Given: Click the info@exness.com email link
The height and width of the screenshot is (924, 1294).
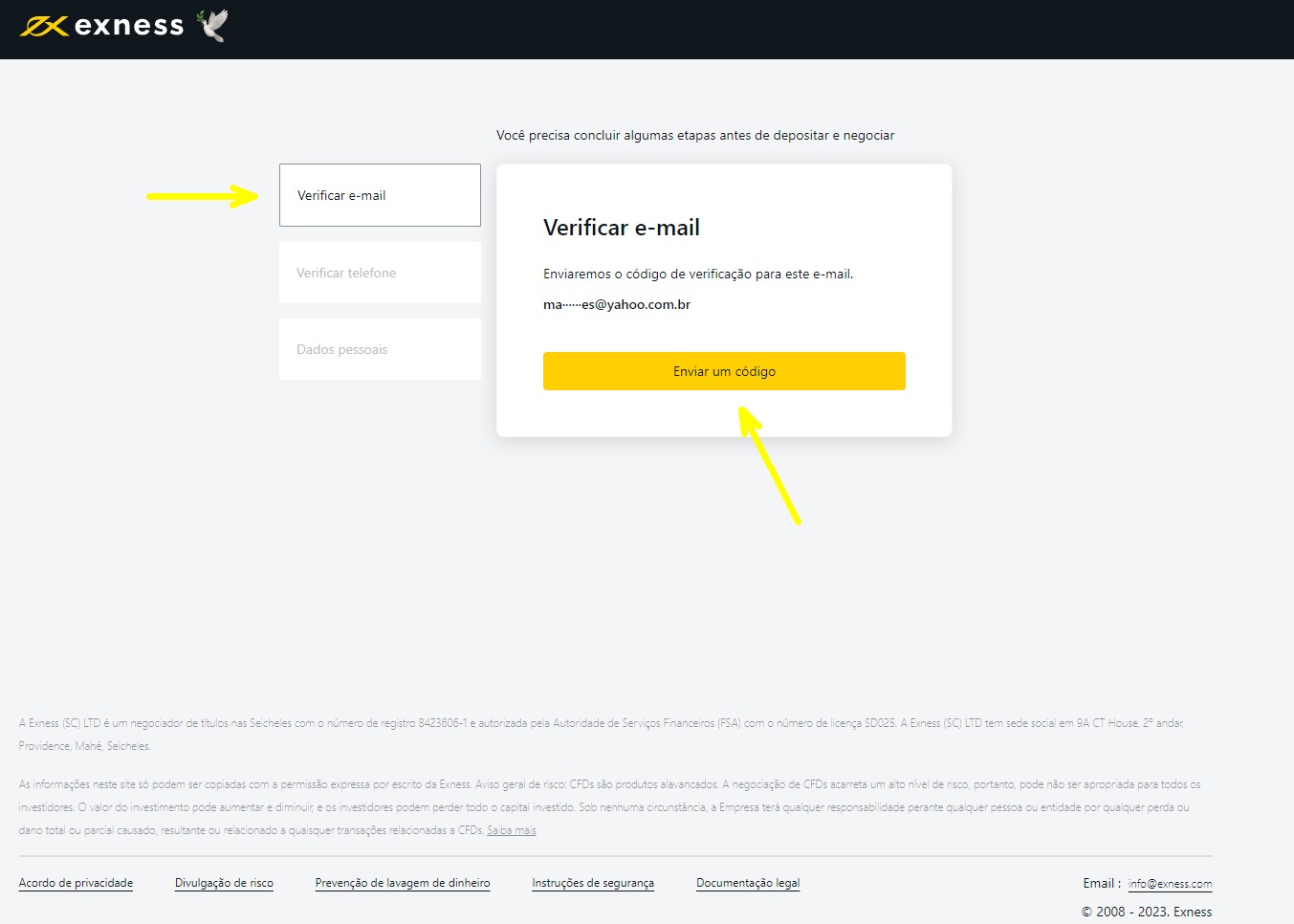Looking at the screenshot, I should [x=1170, y=884].
